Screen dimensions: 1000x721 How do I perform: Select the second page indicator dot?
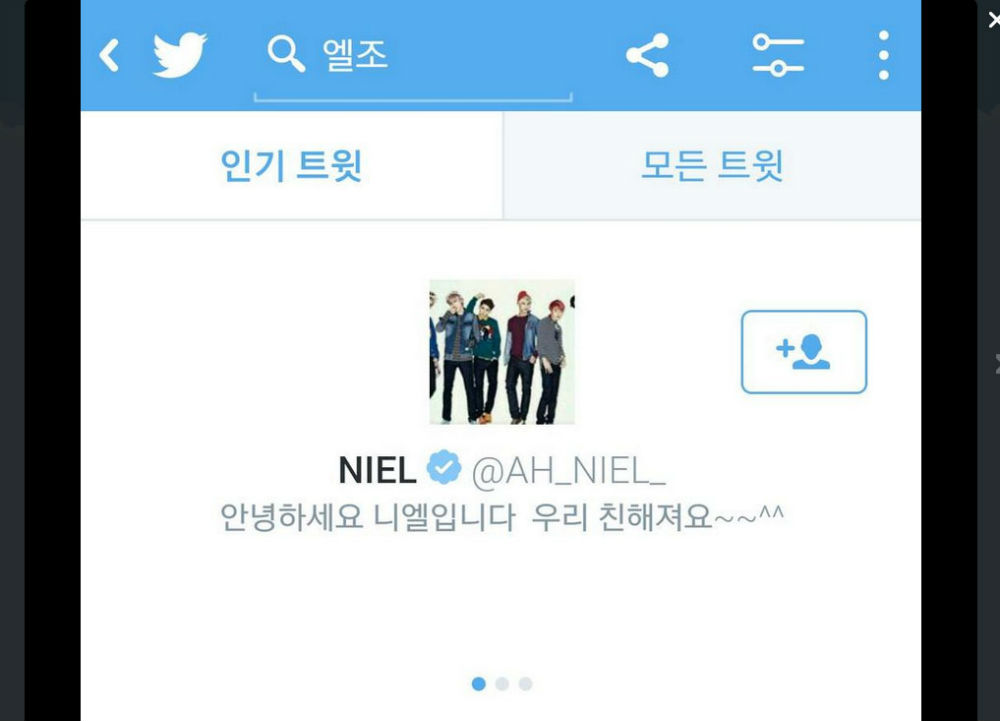click(x=502, y=684)
